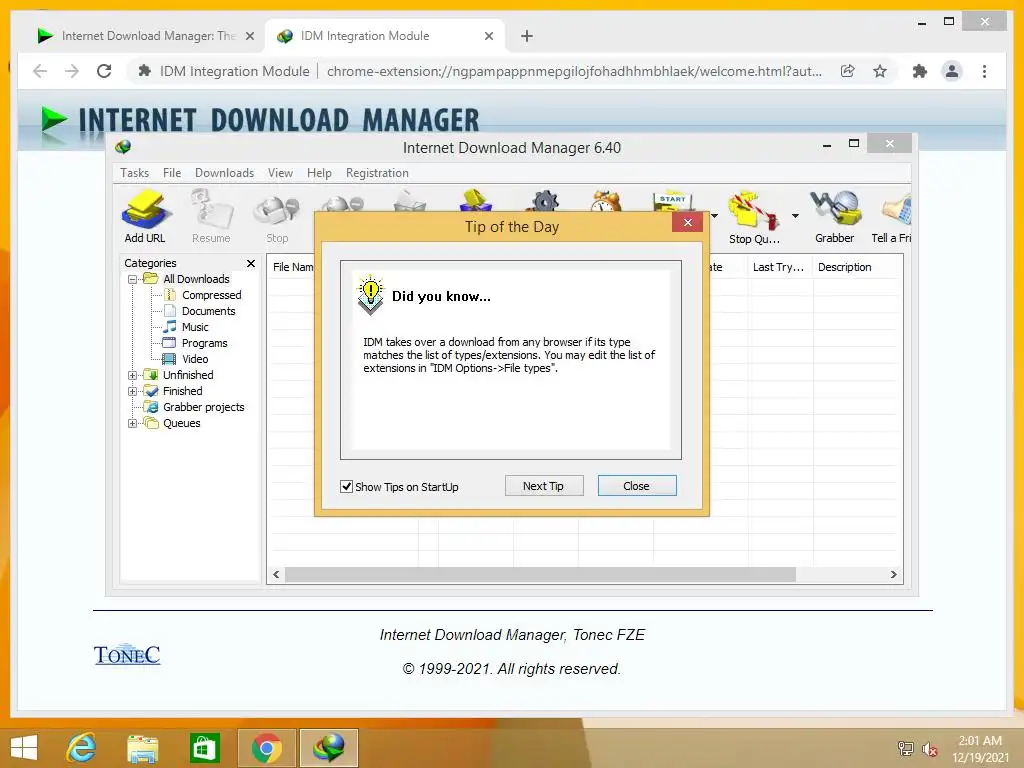Click the share page icon
This screenshot has height=768, width=1024.
(848, 71)
